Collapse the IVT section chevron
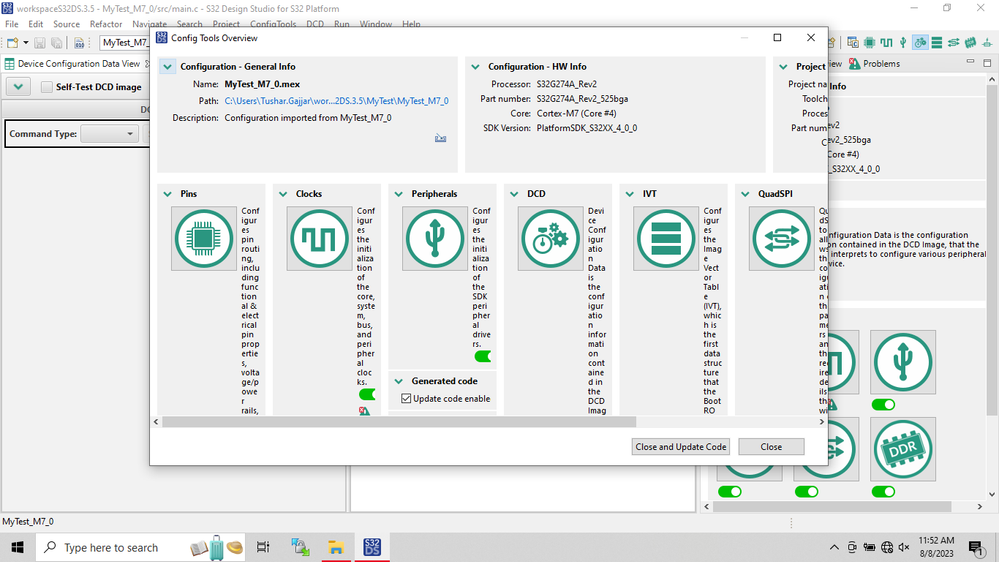This screenshot has width=999, height=562. click(x=629, y=194)
